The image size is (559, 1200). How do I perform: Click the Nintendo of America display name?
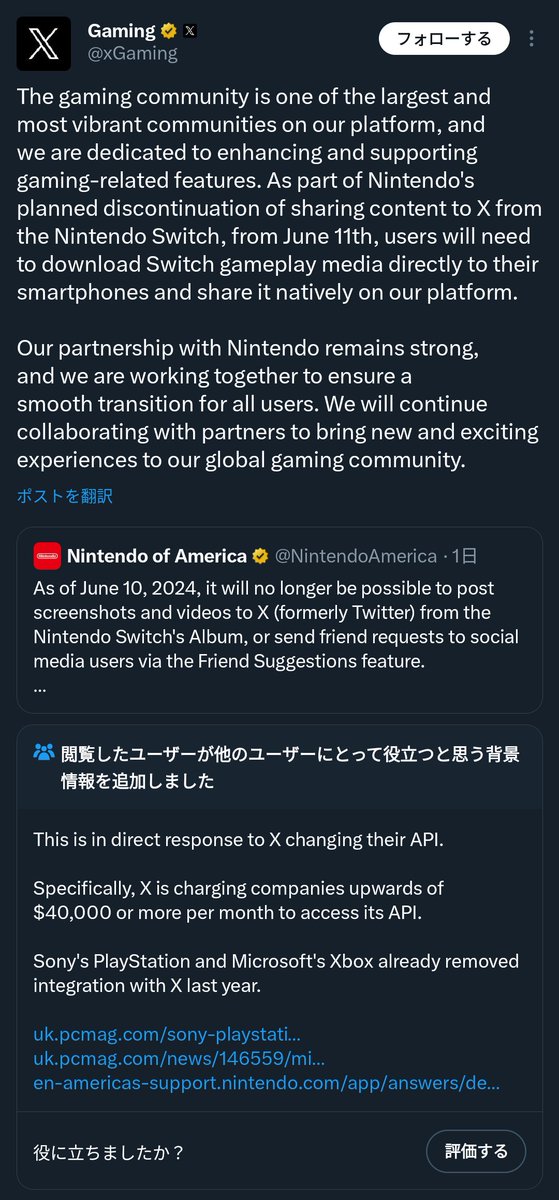pos(157,555)
